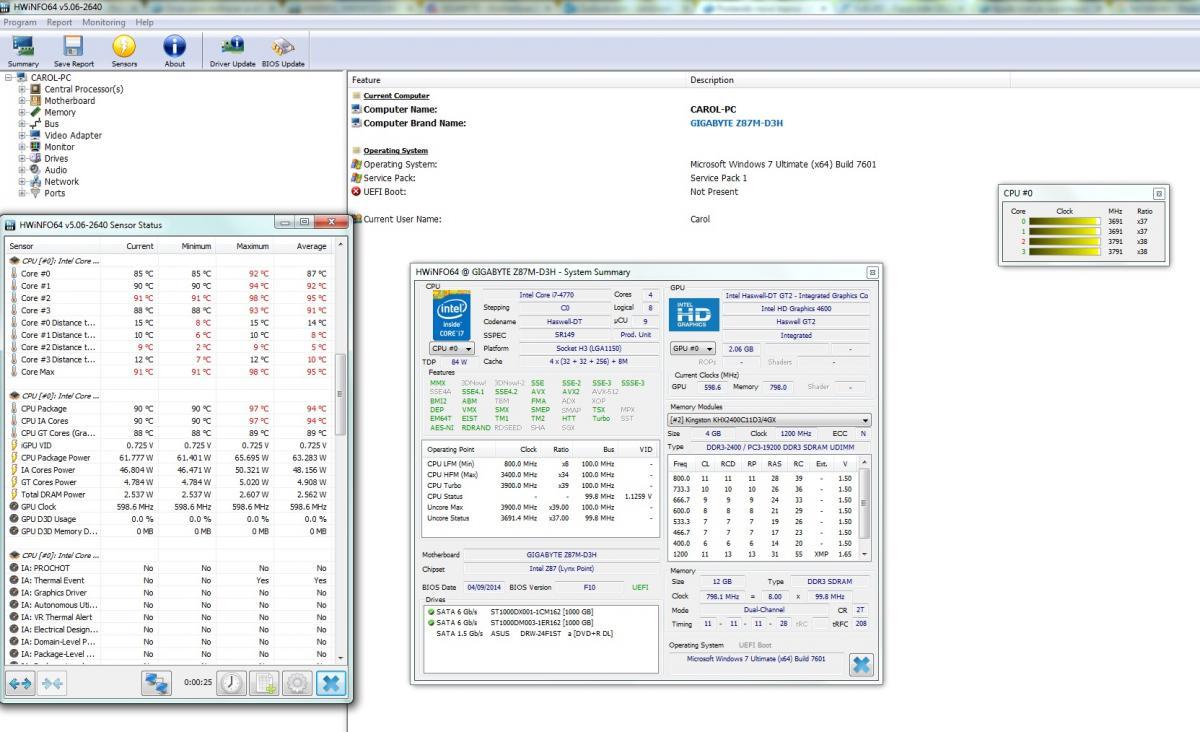This screenshot has height=732, width=1200.
Task: Expand the Memory tree node
Action: pyautogui.click(x=22, y=112)
